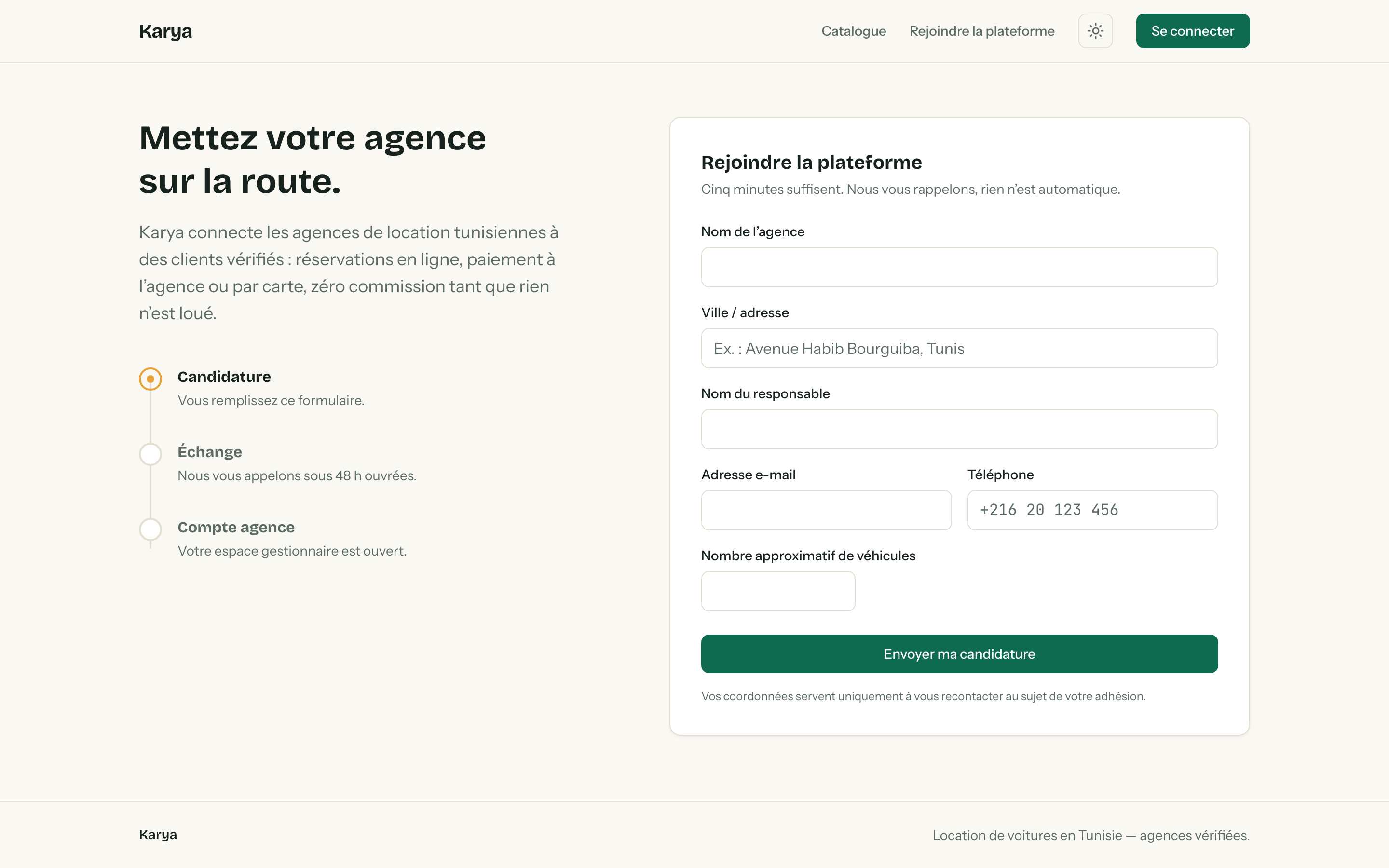Open the Catalogue nav link
This screenshot has height=868, width=1389.
854,31
